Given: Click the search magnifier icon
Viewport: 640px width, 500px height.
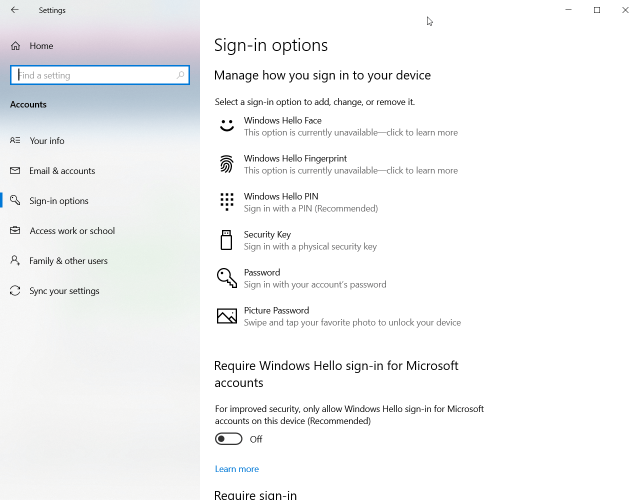Looking at the screenshot, I should coord(180,75).
